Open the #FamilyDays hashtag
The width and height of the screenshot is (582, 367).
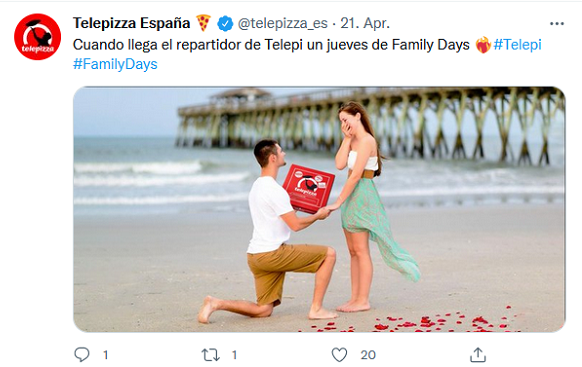pyautogui.click(x=115, y=64)
